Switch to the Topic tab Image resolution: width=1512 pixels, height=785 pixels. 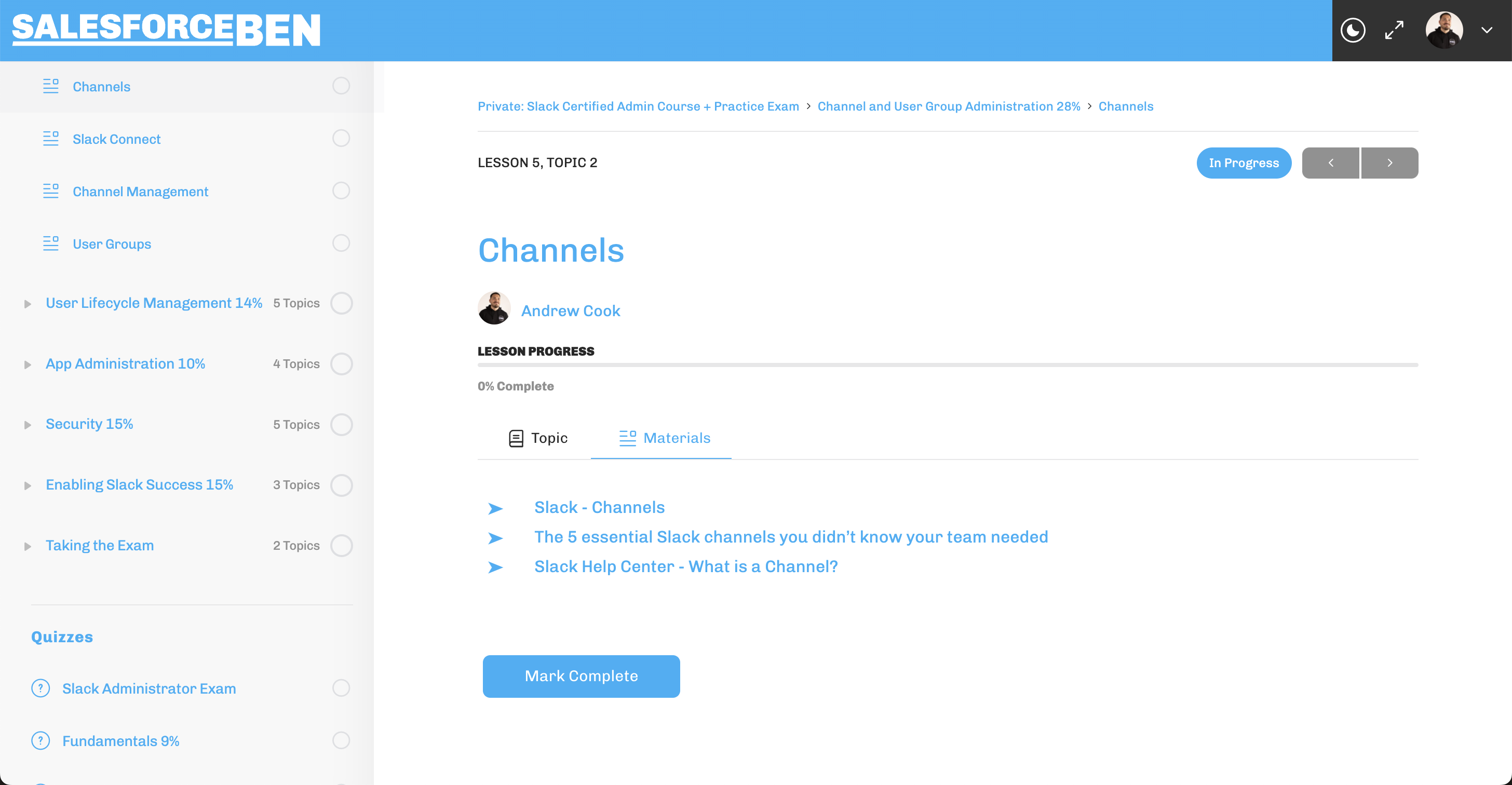pyautogui.click(x=537, y=438)
